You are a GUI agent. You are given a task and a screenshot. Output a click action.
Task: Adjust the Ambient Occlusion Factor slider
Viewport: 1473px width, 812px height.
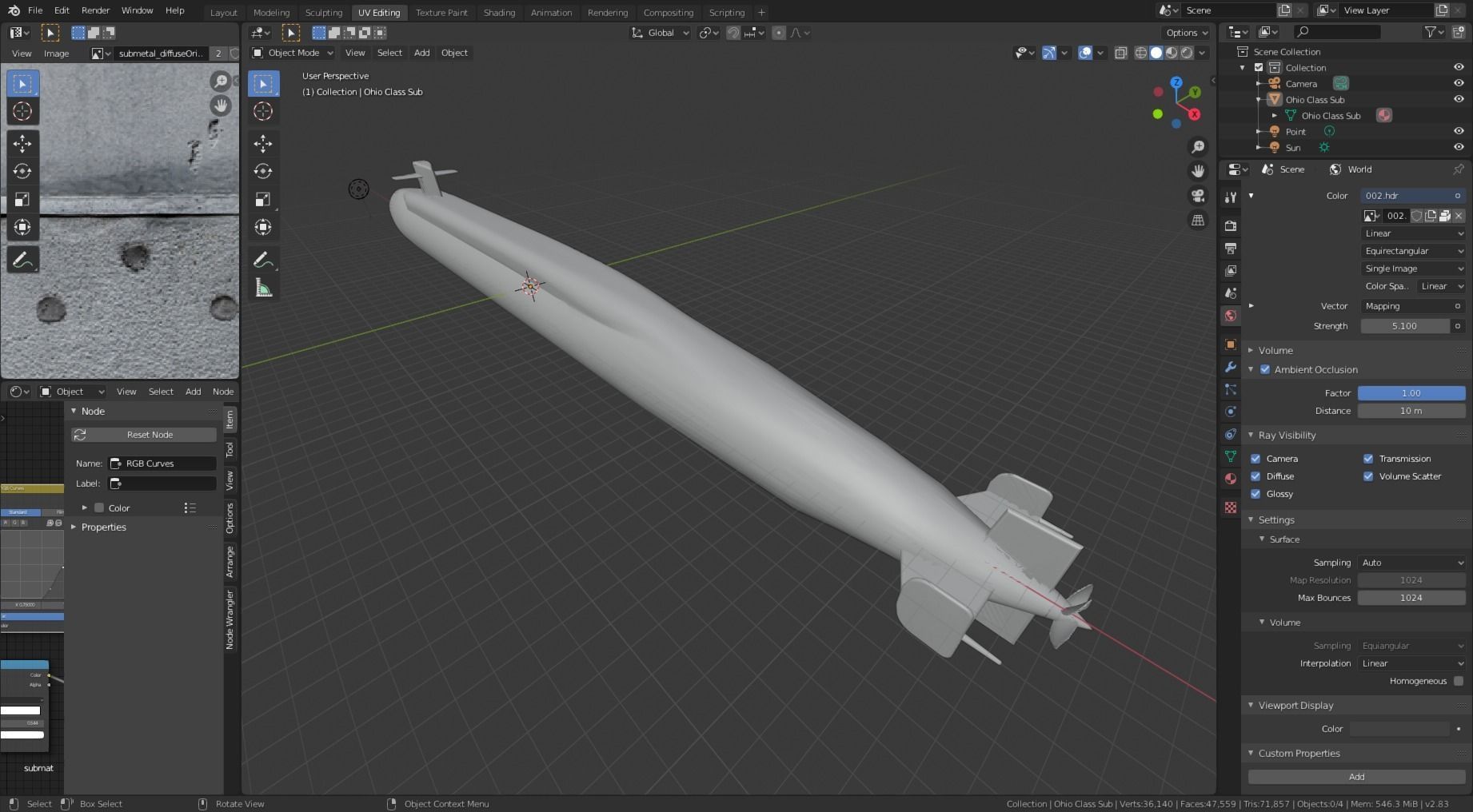[1411, 393]
